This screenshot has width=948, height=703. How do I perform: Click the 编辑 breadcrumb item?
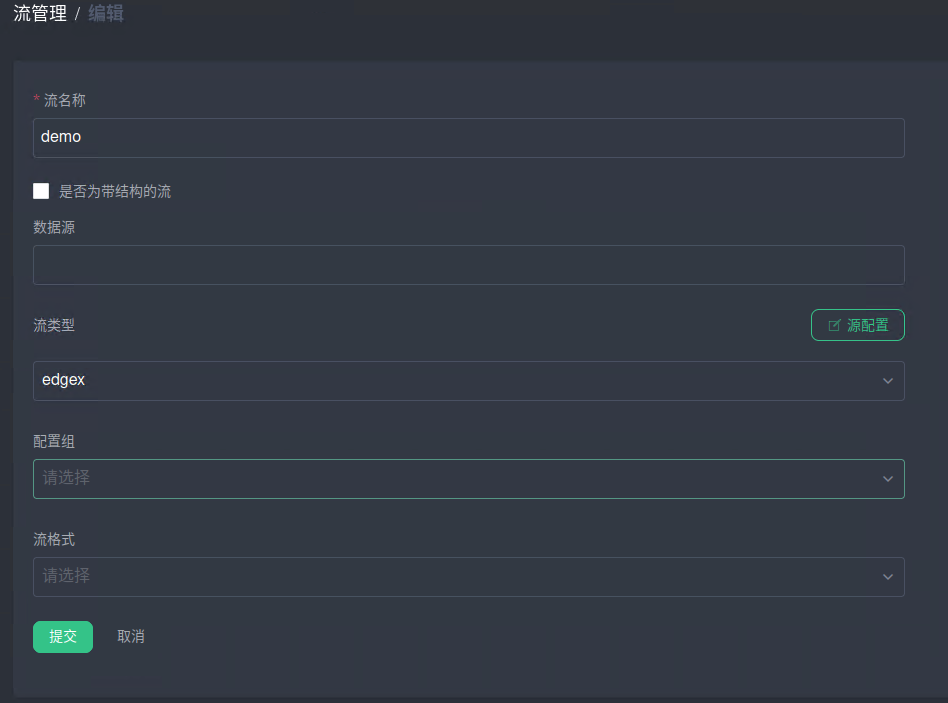click(x=106, y=14)
